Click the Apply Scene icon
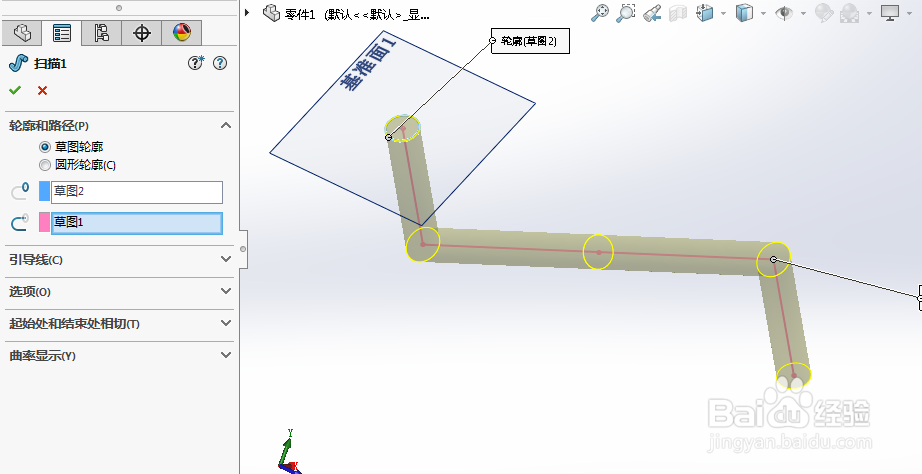Screen dimensions: 922x474 850,13
